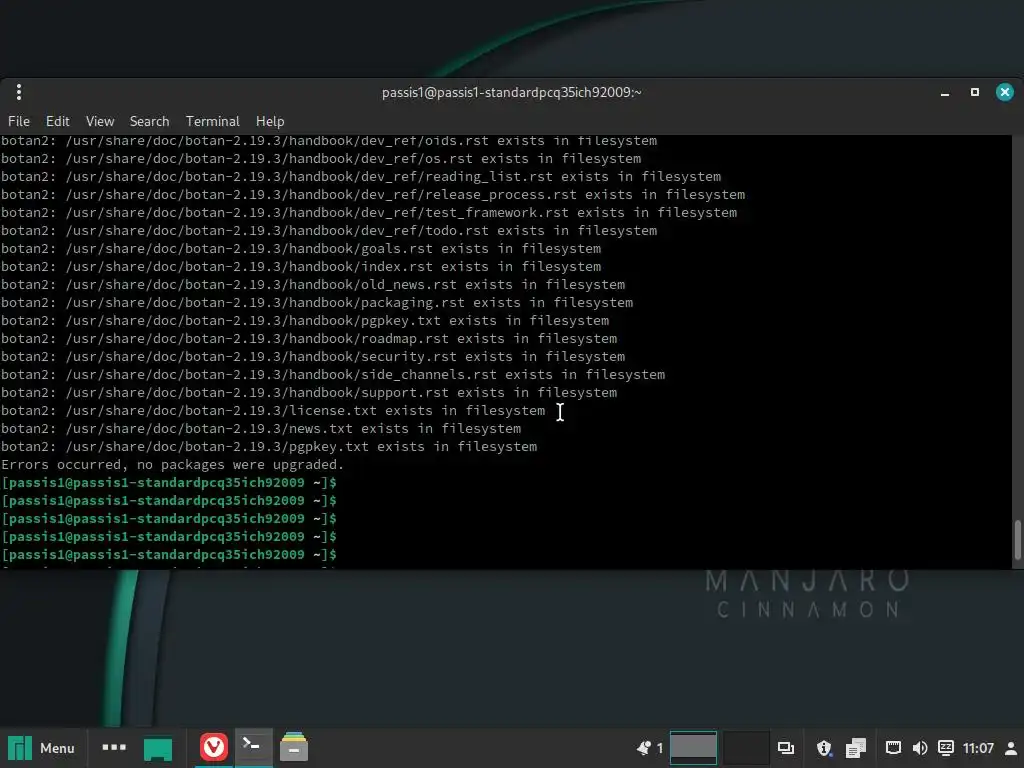The width and height of the screenshot is (1024, 768).
Task: Click the terminal vertical scrollbar thumb
Action: (x=1017, y=539)
